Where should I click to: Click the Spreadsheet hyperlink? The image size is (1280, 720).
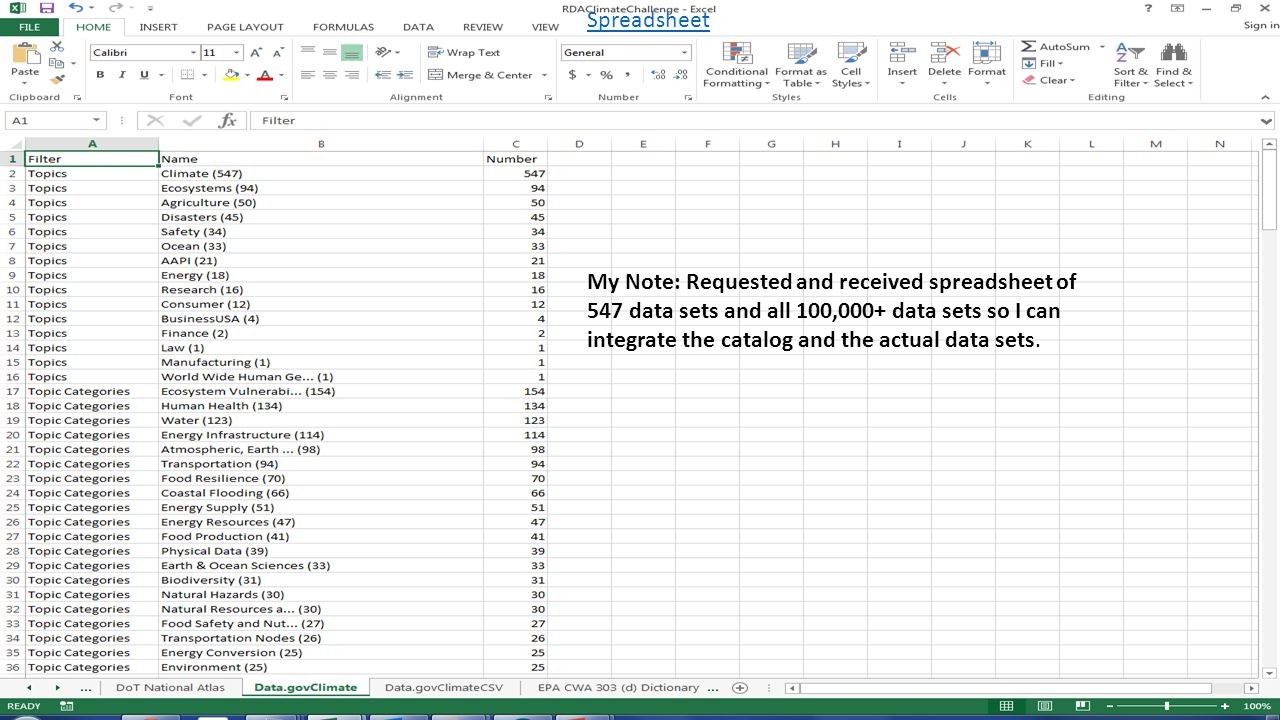[648, 20]
